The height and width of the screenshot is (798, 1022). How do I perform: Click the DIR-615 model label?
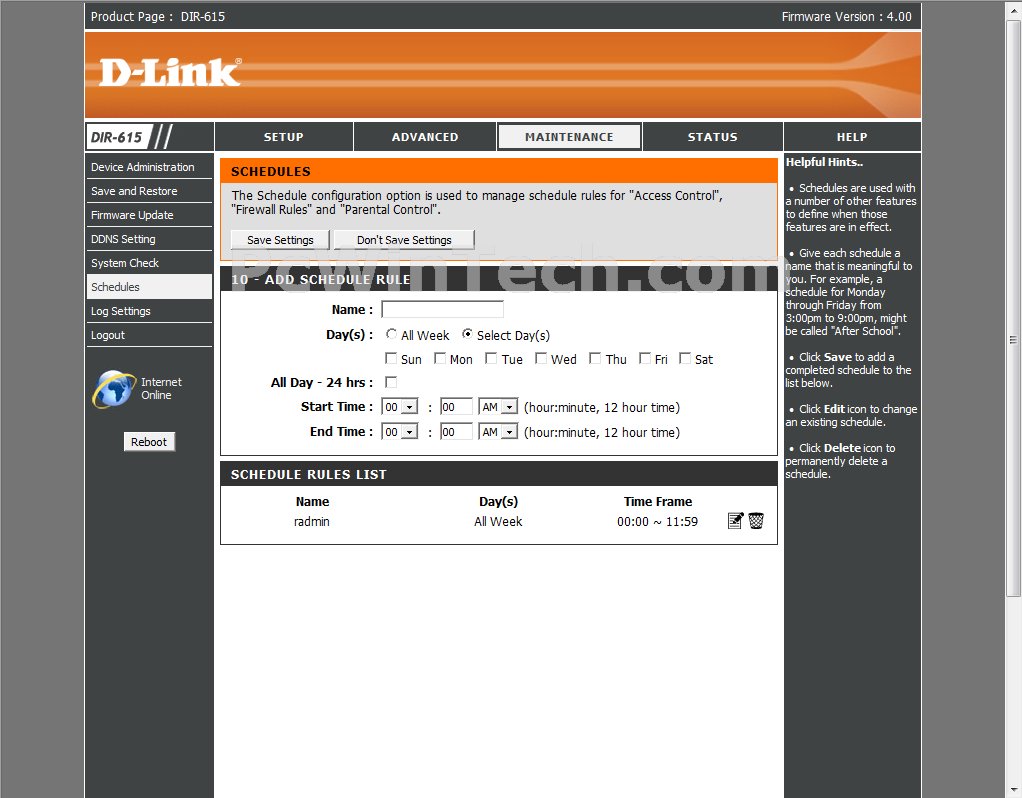point(117,138)
